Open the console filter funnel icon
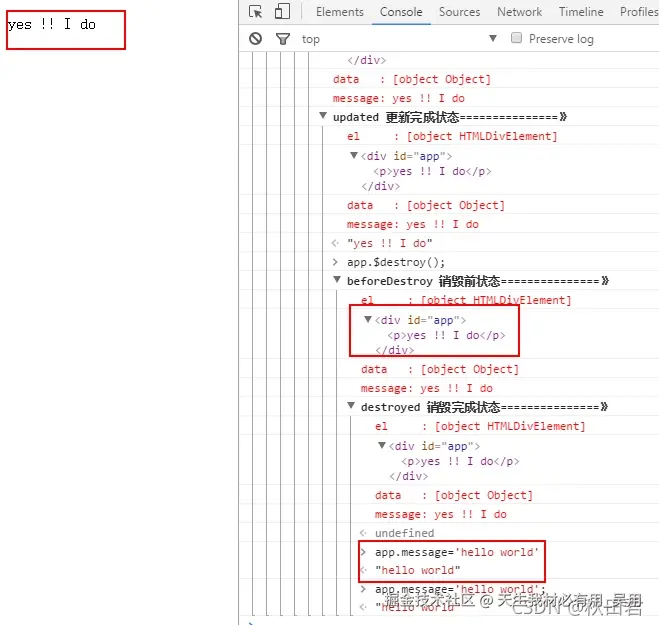 point(283,39)
